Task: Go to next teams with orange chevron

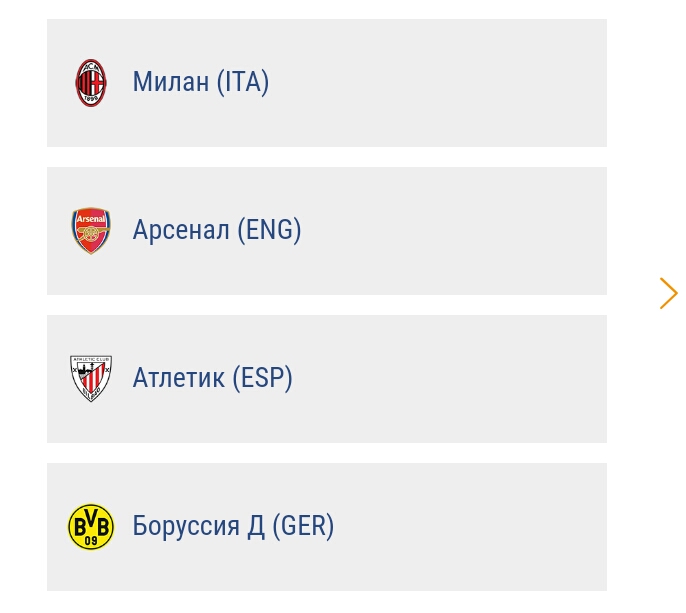Action: 668,293
